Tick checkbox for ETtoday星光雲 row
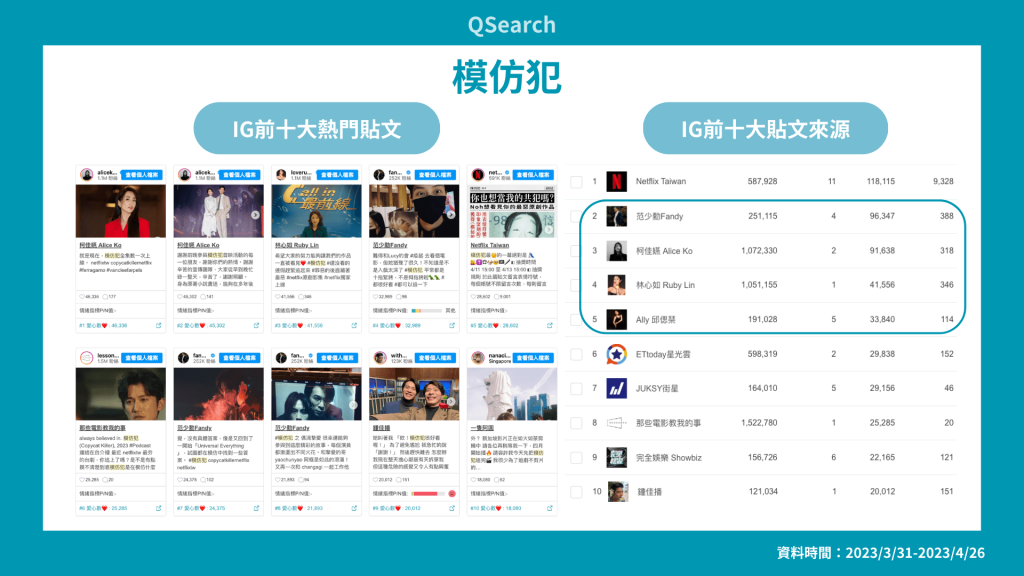 576,354
